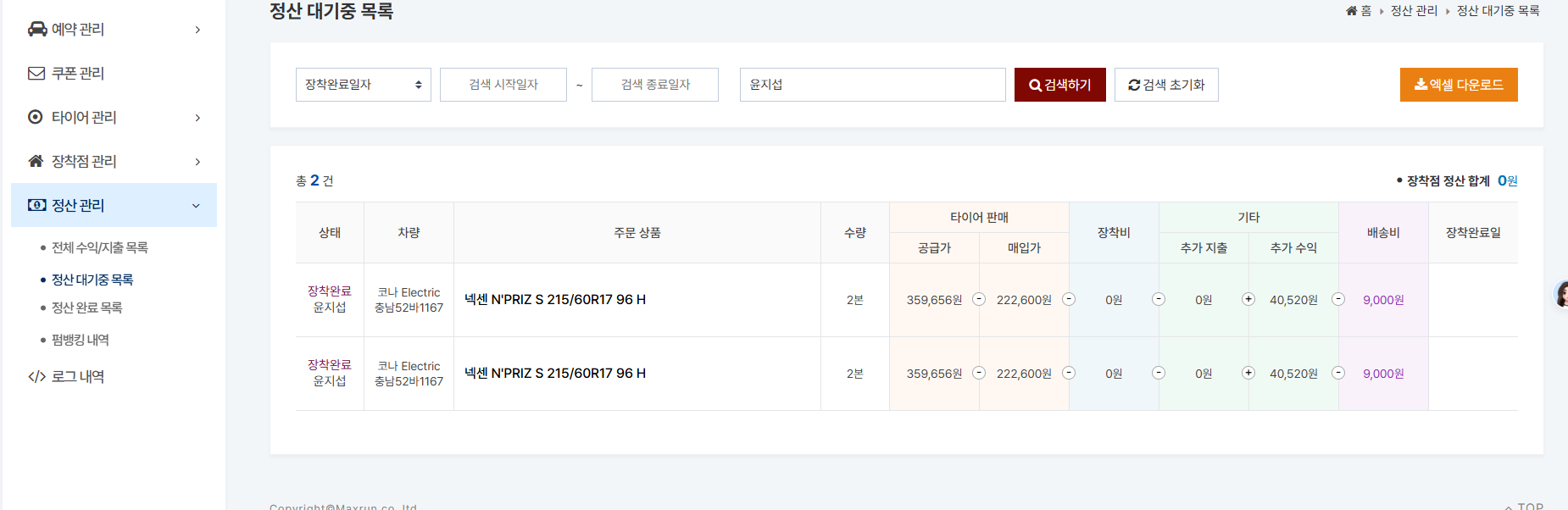
Task: Open the chat avatar at the right edge
Action: [1561, 294]
